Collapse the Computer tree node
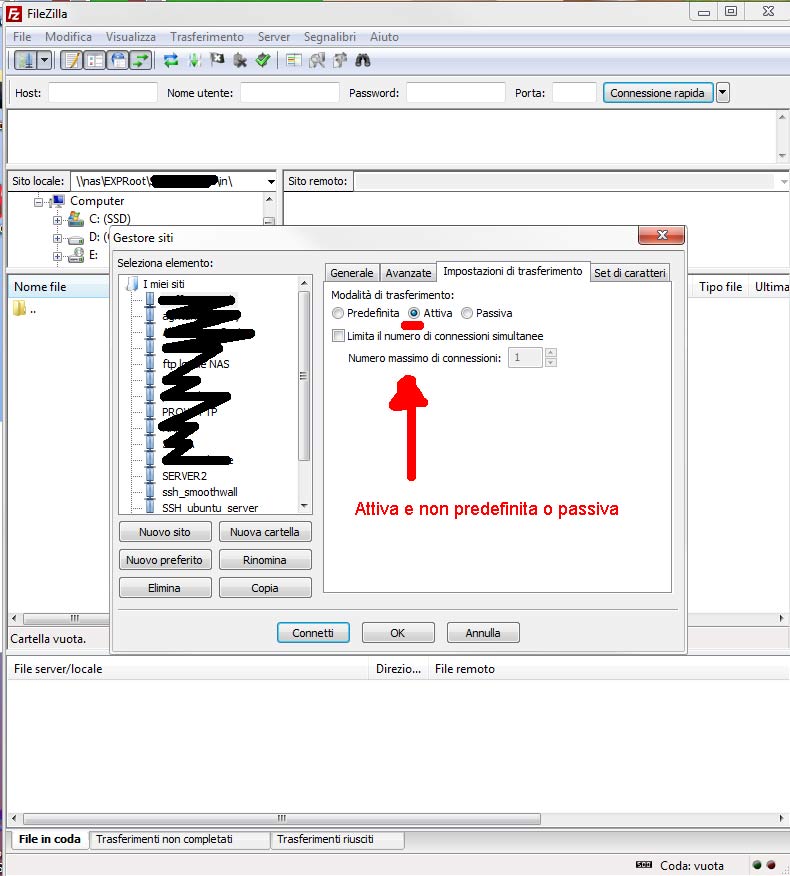The image size is (790, 876). click(38, 202)
